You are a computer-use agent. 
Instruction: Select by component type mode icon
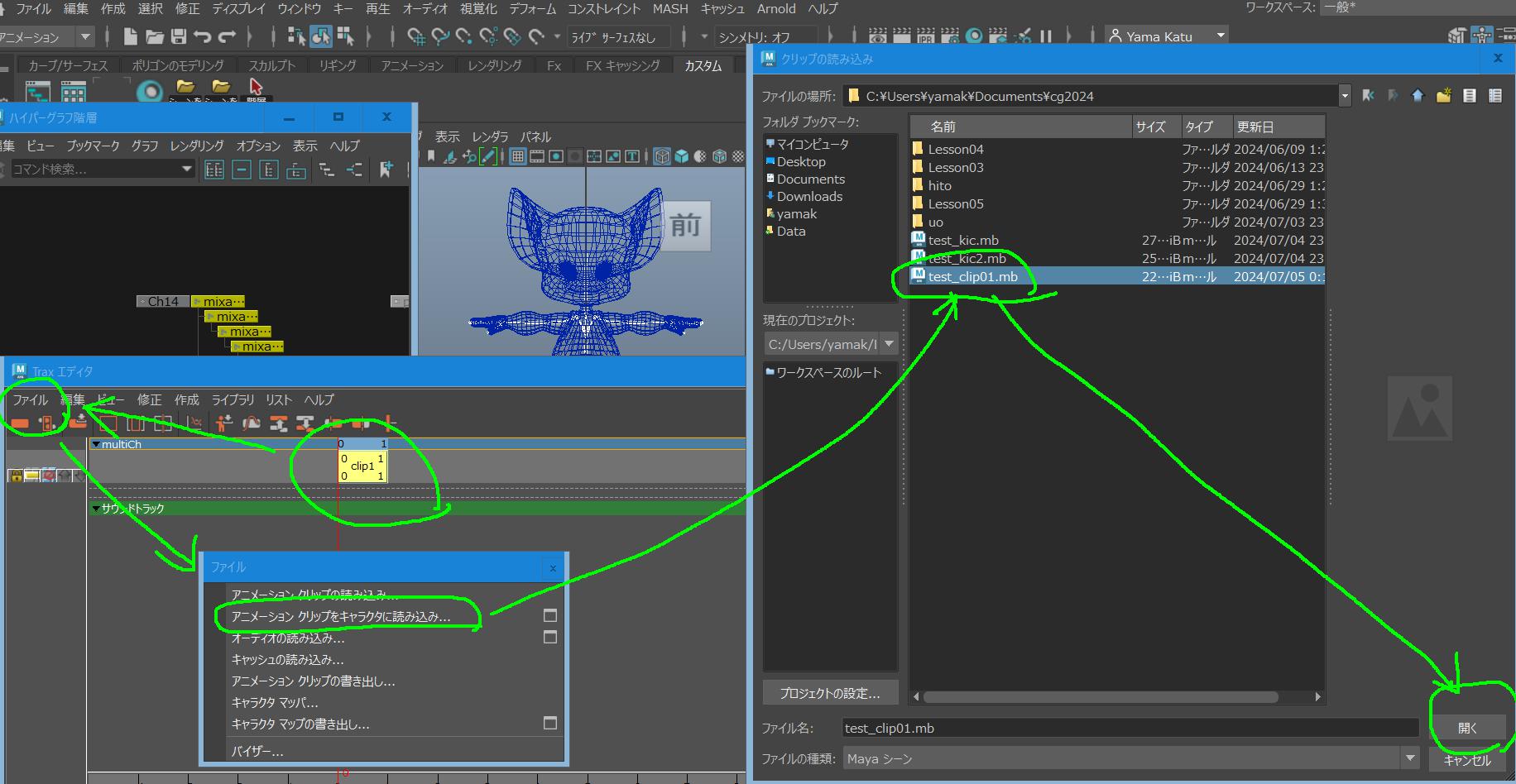click(x=345, y=36)
